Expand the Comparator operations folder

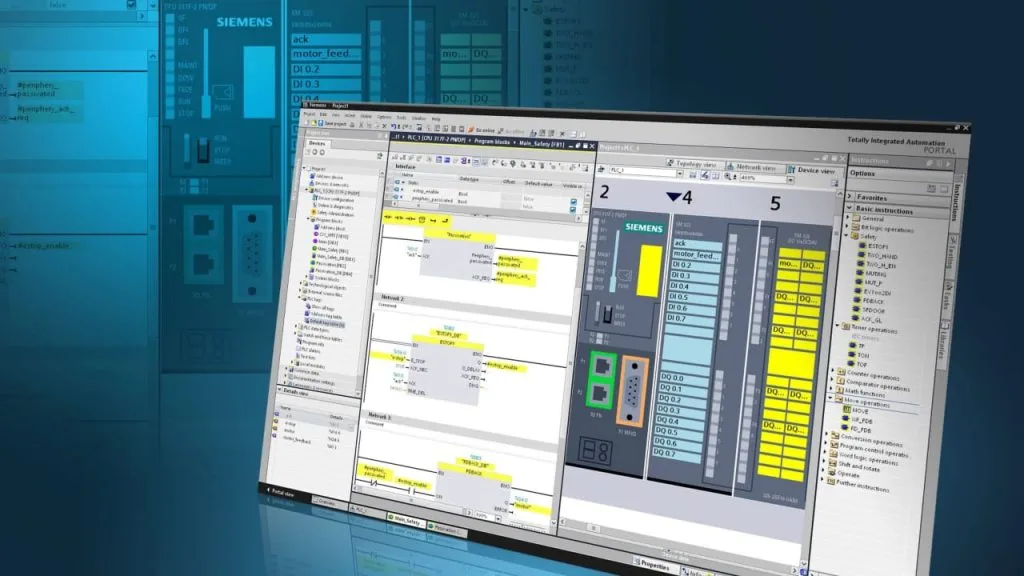(833, 381)
